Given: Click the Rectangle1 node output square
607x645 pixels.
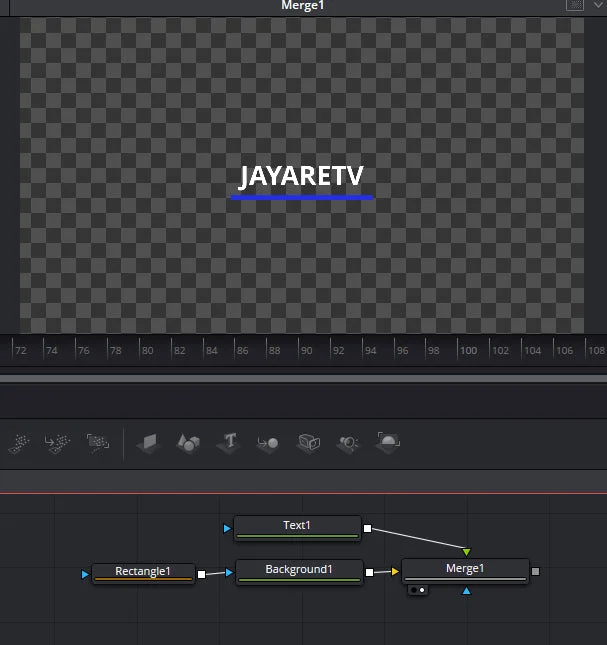Looking at the screenshot, I should (202, 574).
